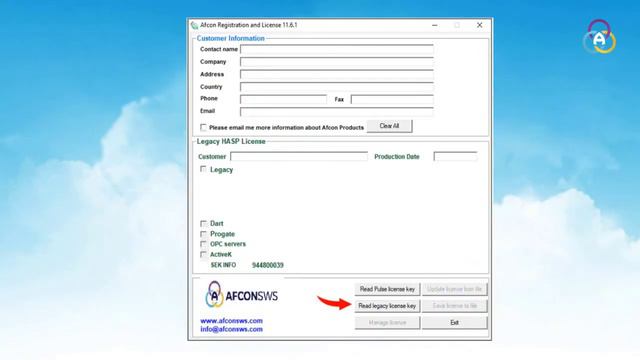This screenshot has height=360, width=640.
Task: Enable the Progate checkbox
Action: click(x=203, y=234)
